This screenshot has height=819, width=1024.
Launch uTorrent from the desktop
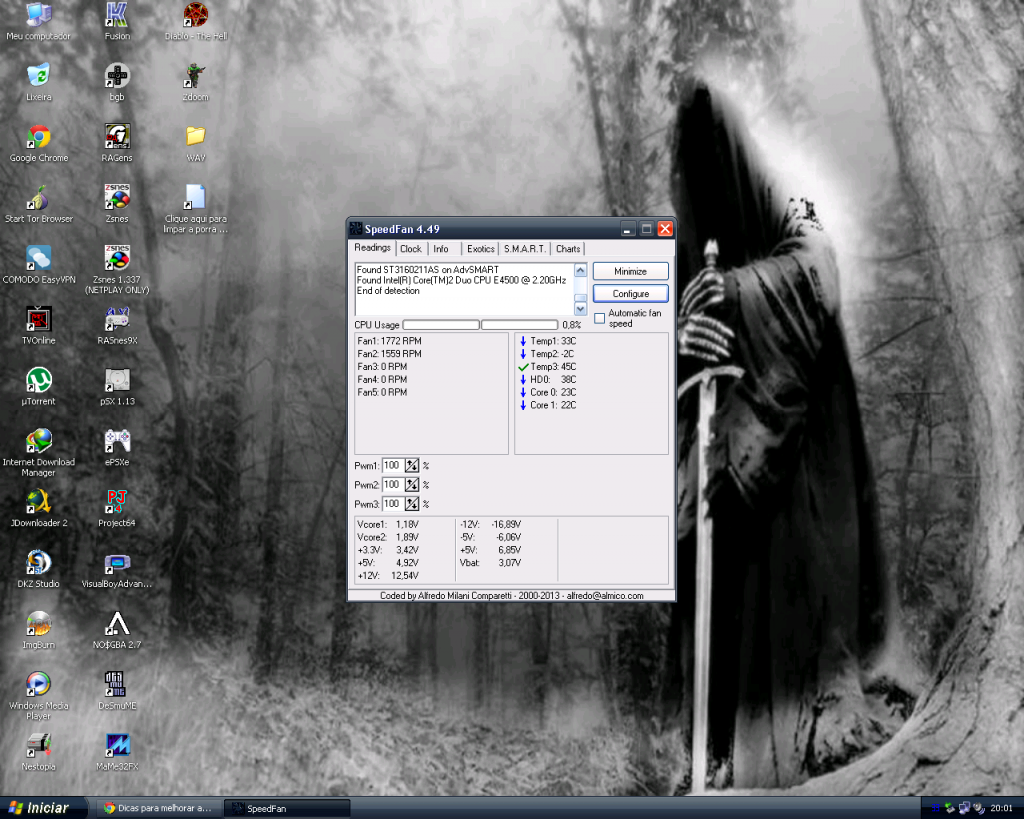point(38,378)
